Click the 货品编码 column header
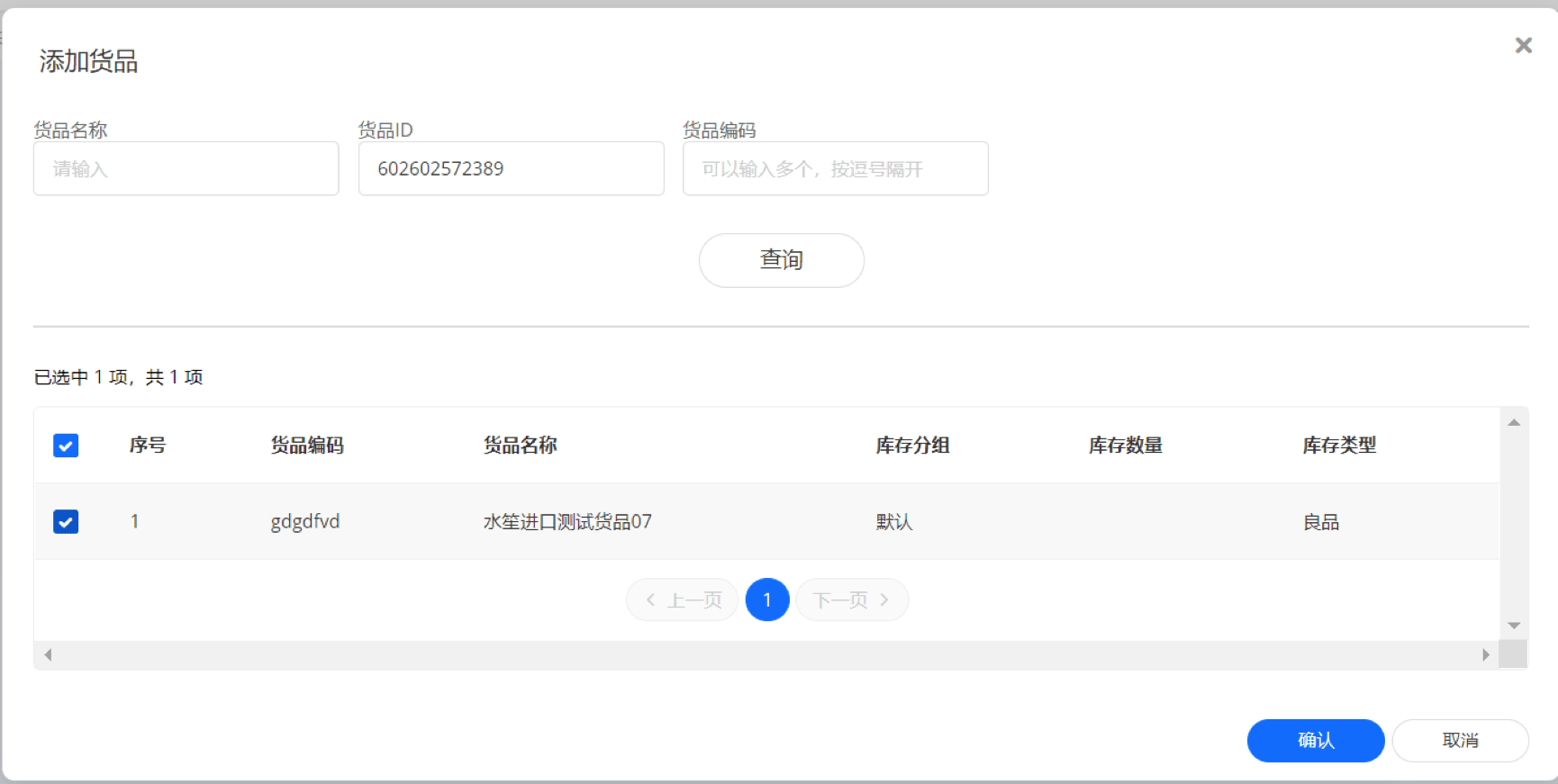The height and width of the screenshot is (784, 1558). click(x=307, y=446)
